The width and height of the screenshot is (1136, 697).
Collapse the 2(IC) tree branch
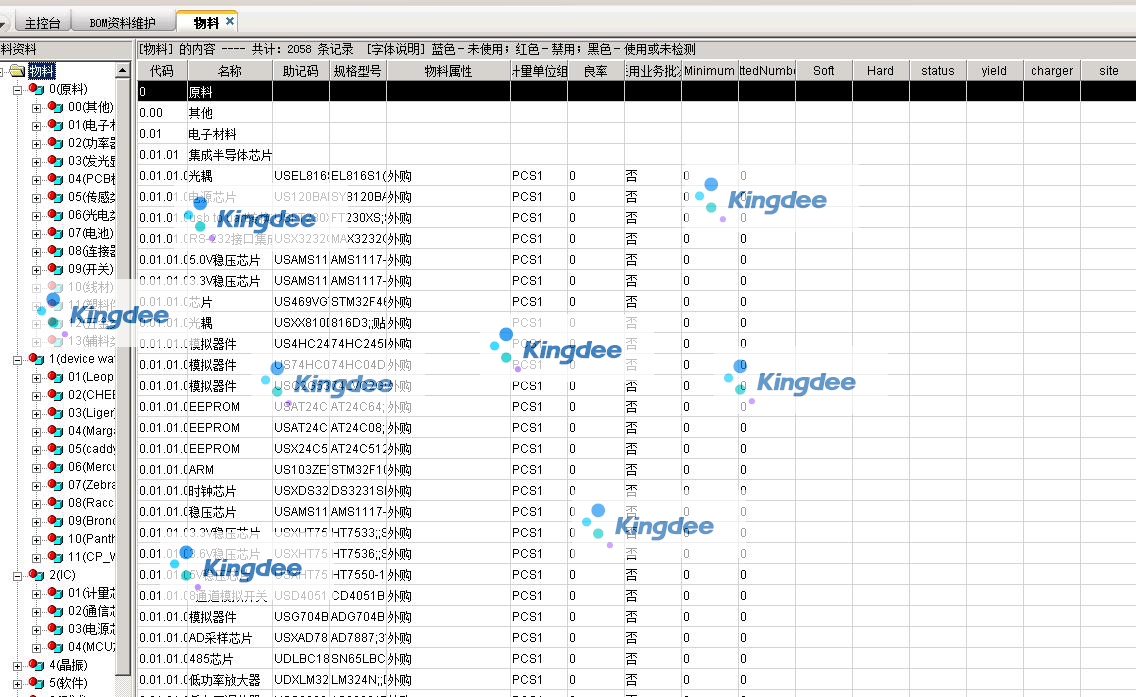(18, 575)
